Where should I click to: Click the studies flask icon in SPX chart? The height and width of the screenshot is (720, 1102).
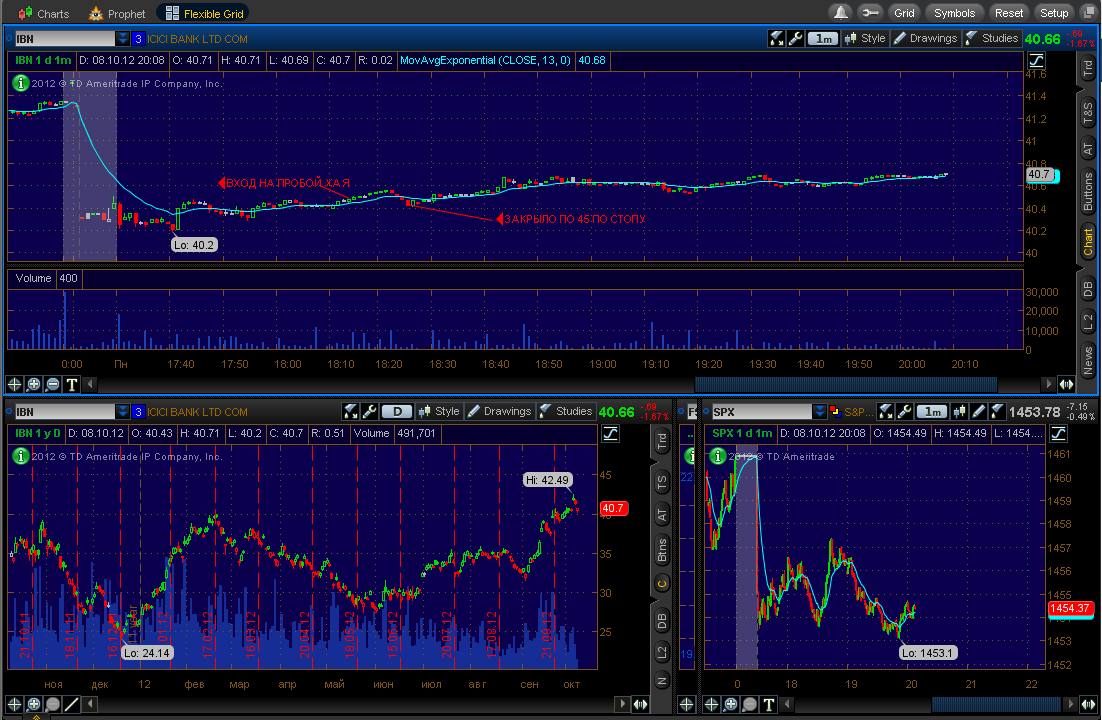click(x=997, y=411)
